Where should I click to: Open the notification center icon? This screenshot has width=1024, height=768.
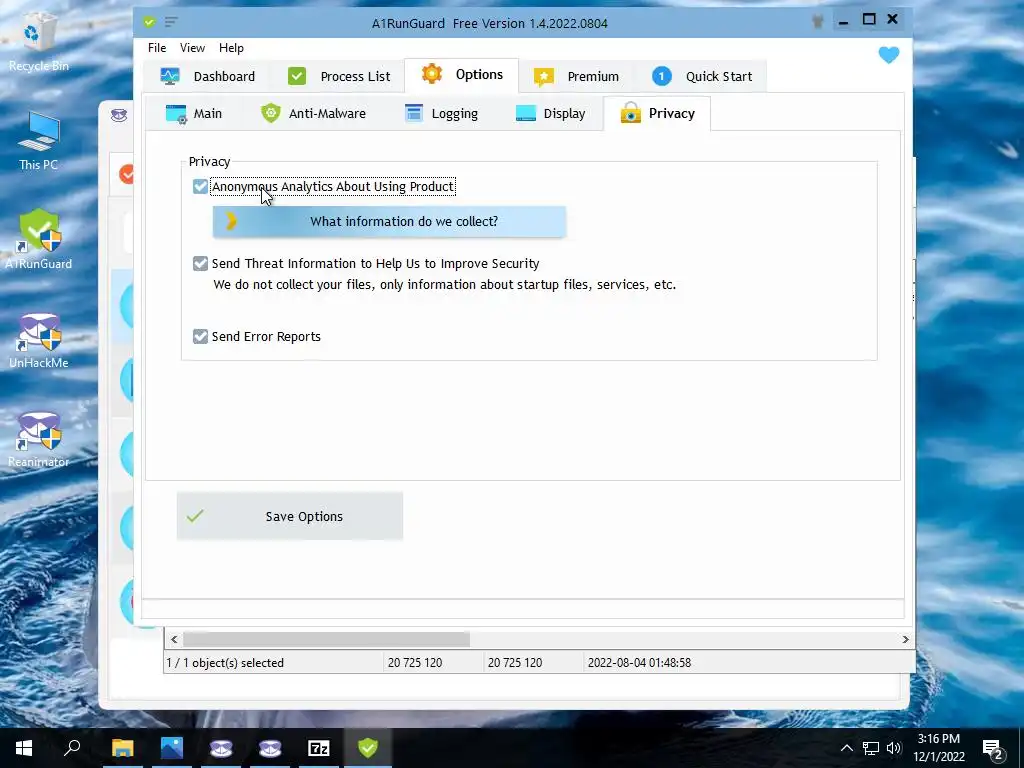click(993, 748)
